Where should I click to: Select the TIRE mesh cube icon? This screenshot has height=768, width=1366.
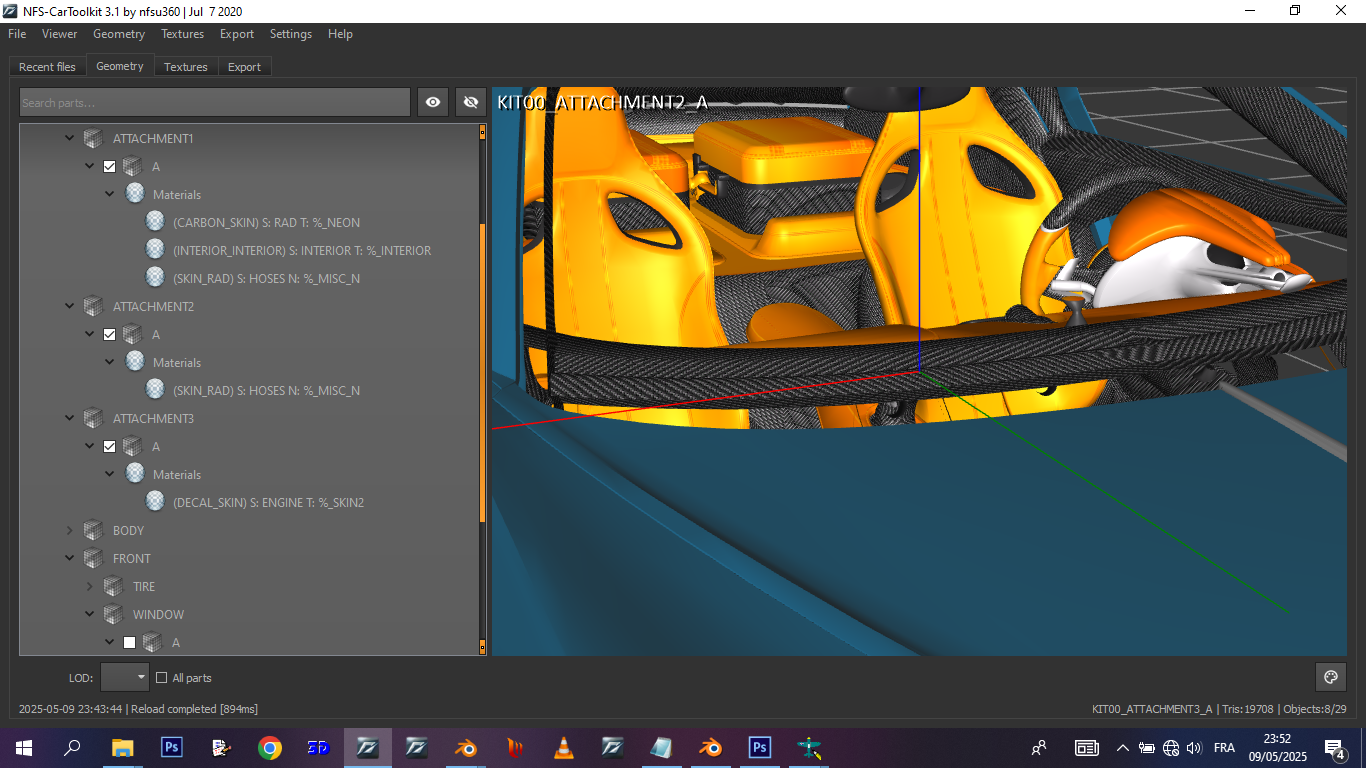pyautogui.click(x=113, y=586)
